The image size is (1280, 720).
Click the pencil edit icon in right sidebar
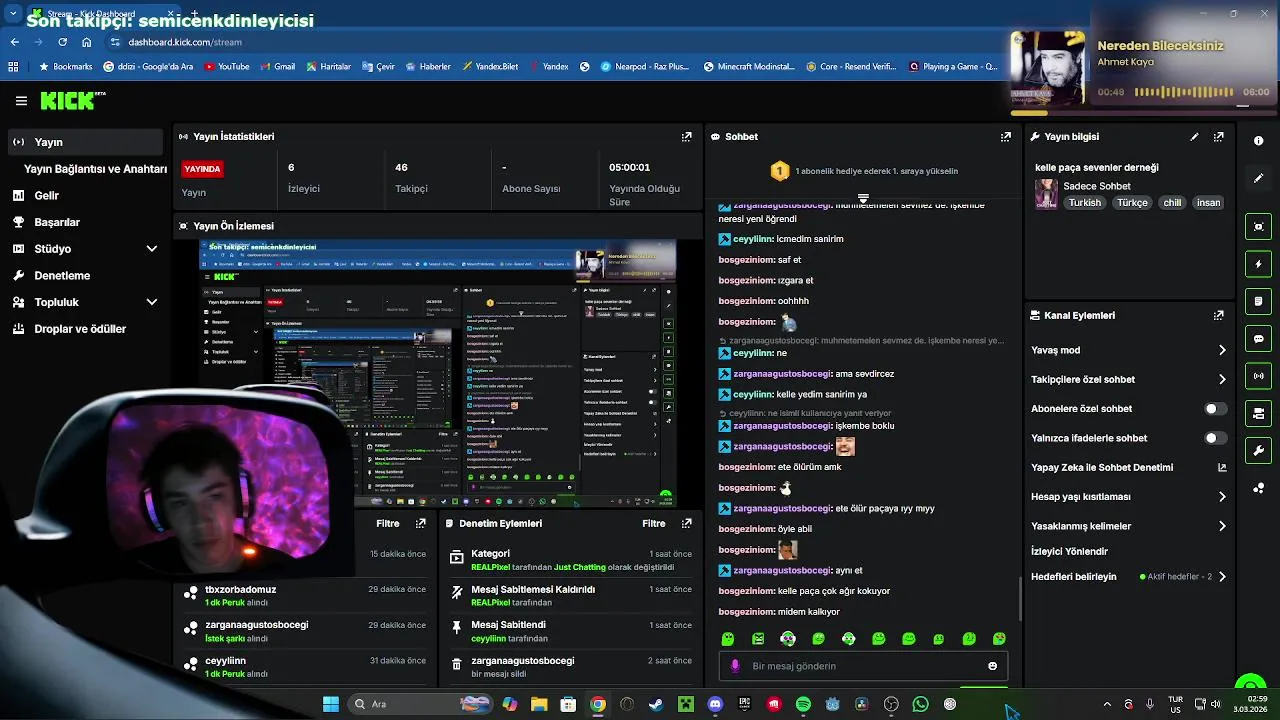[1258, 178]
